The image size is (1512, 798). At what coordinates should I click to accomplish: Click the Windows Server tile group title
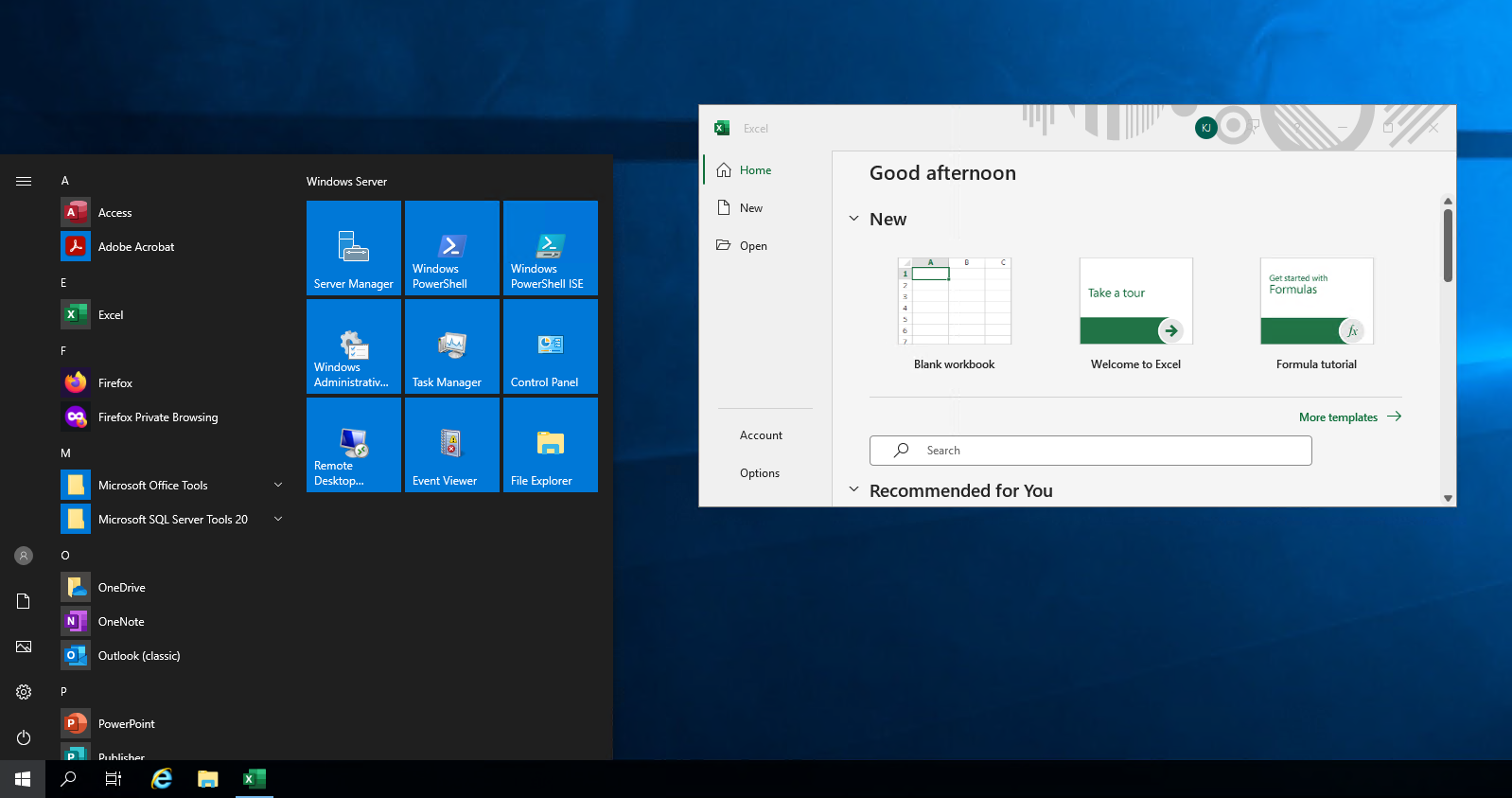pos(346,182)
